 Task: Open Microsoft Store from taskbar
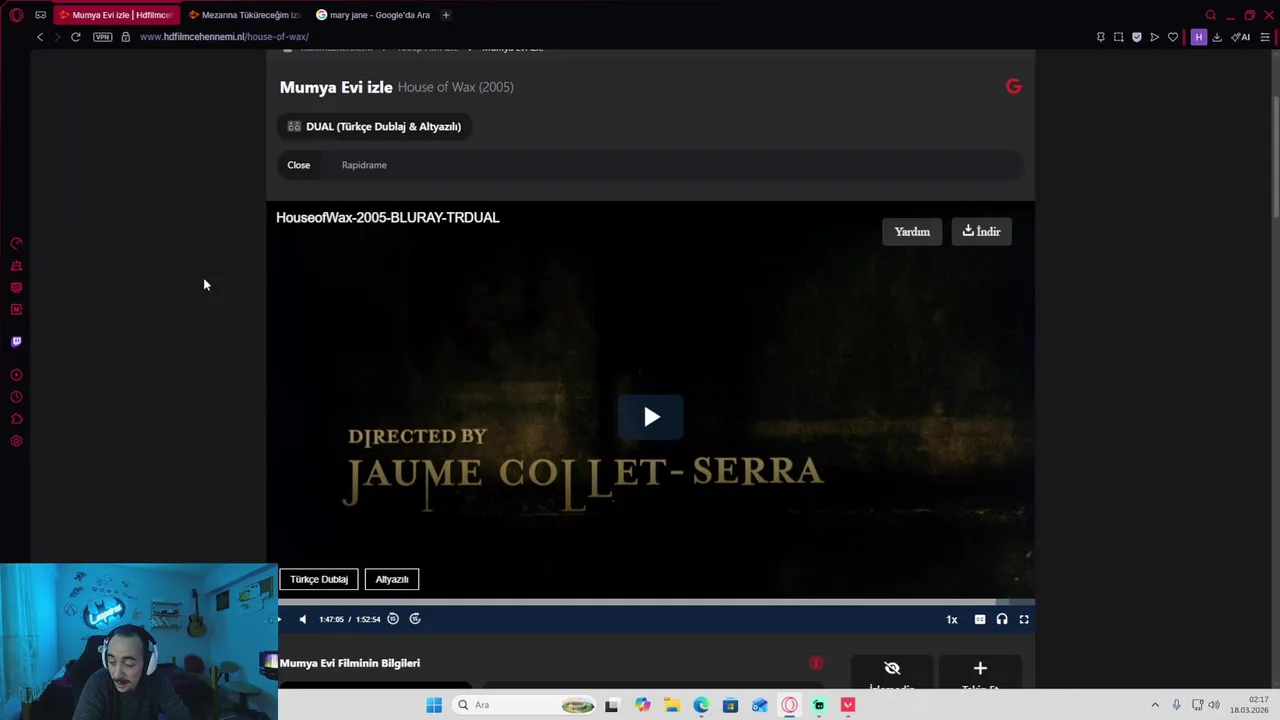tap(731, 705)
